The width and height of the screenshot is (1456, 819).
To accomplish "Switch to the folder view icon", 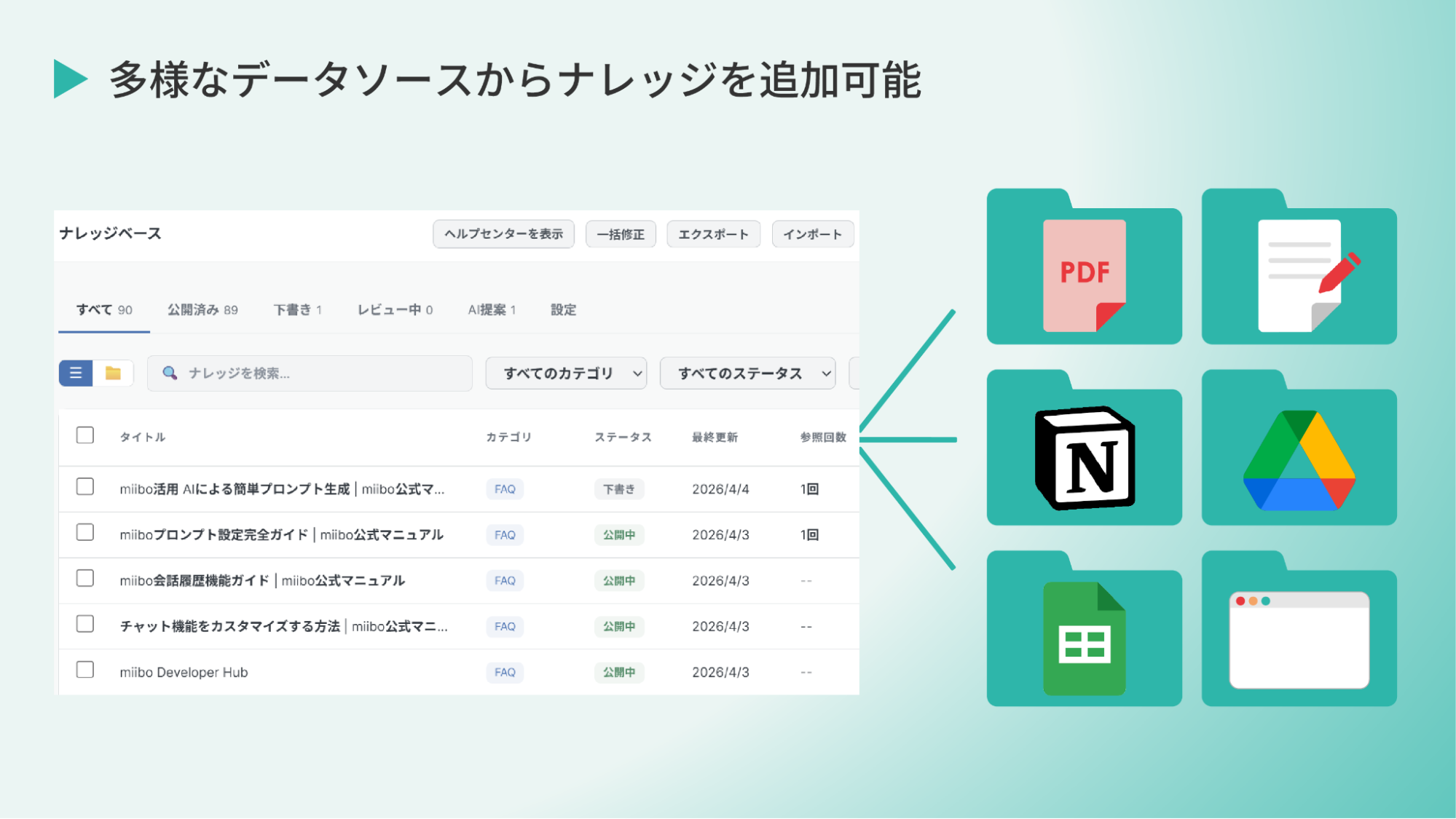I will pos(113,373).
